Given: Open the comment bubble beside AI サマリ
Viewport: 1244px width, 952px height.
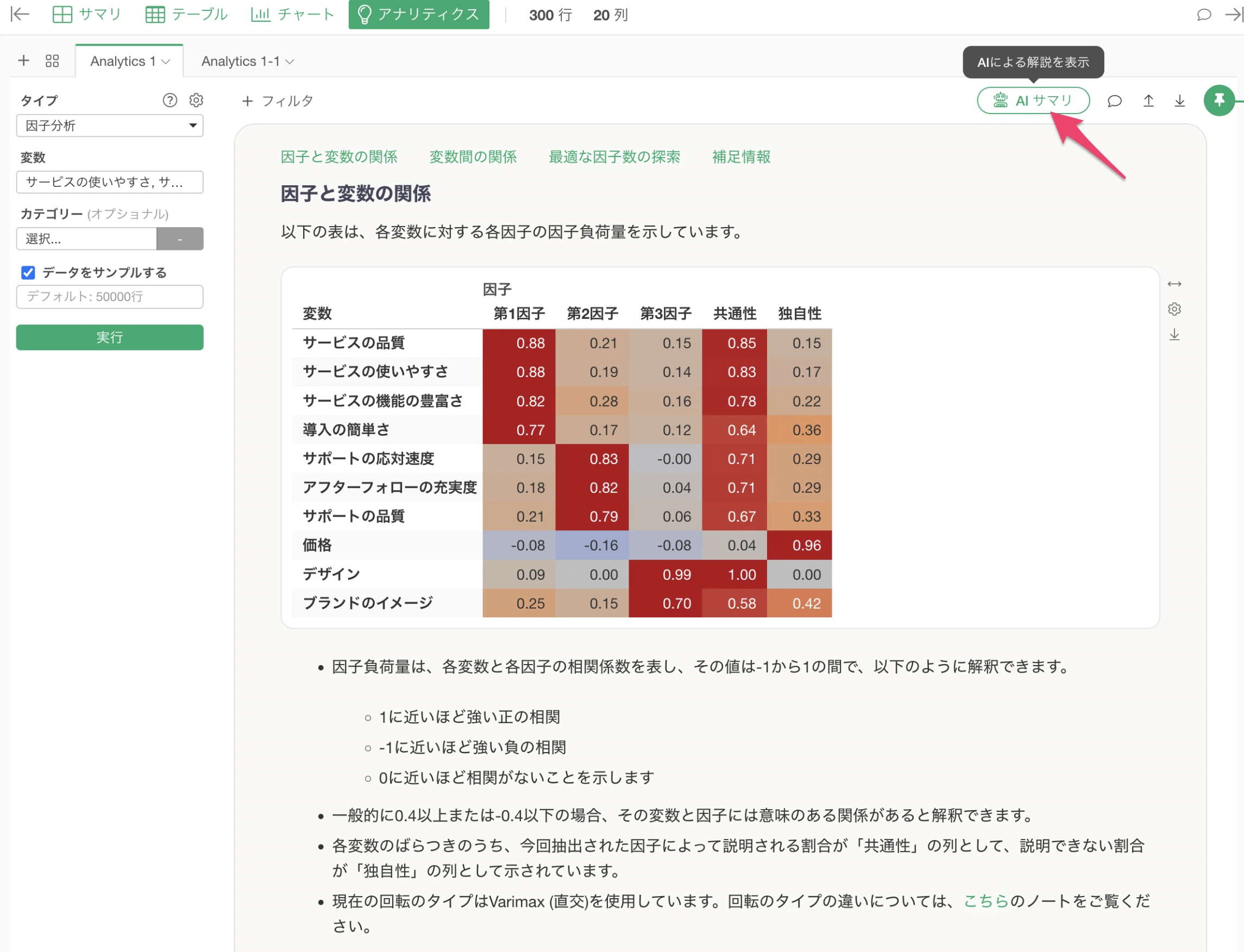Looking at the screenshot, I should point(1114,101).
